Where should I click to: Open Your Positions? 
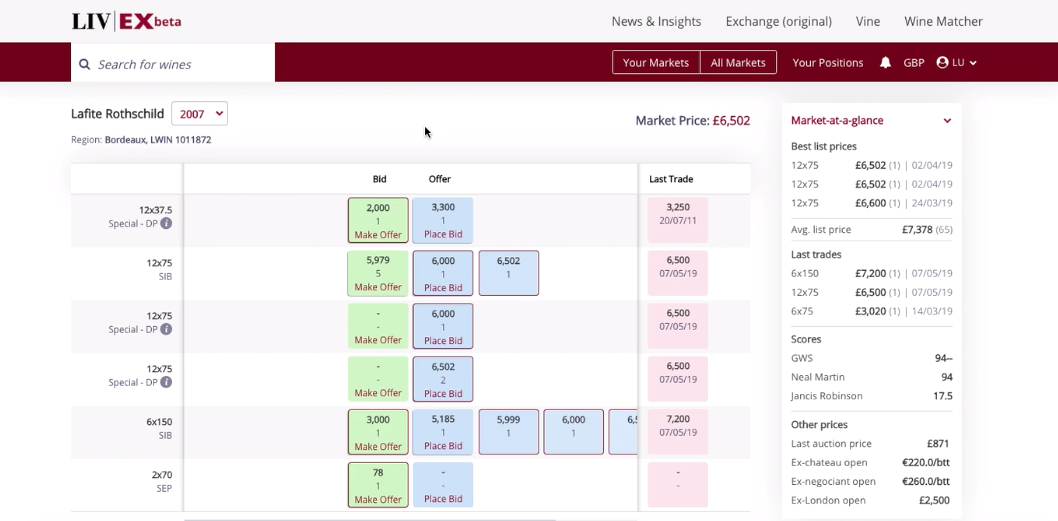click(828, 62)
